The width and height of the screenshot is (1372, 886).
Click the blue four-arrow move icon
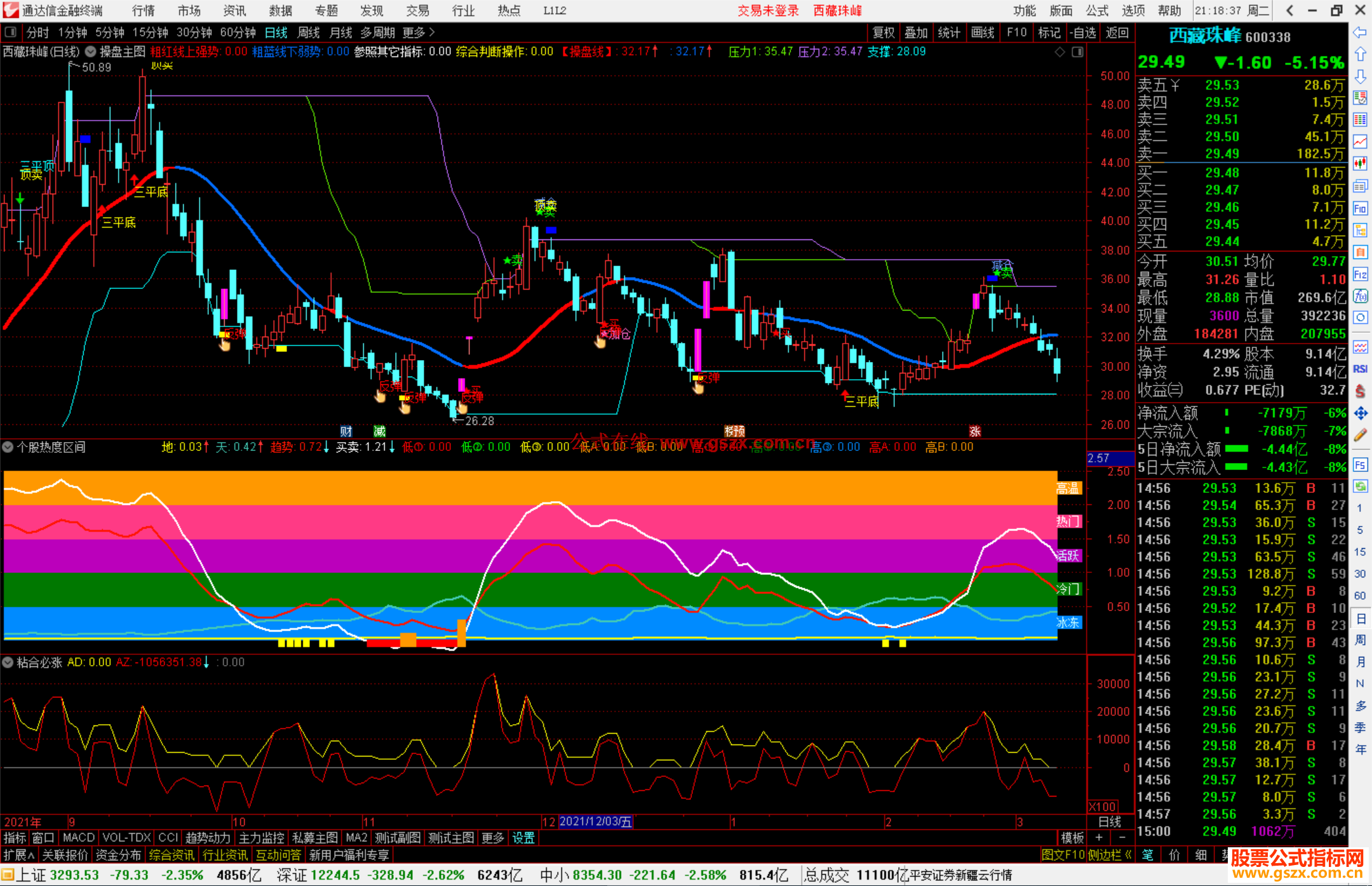(1360, 413)
